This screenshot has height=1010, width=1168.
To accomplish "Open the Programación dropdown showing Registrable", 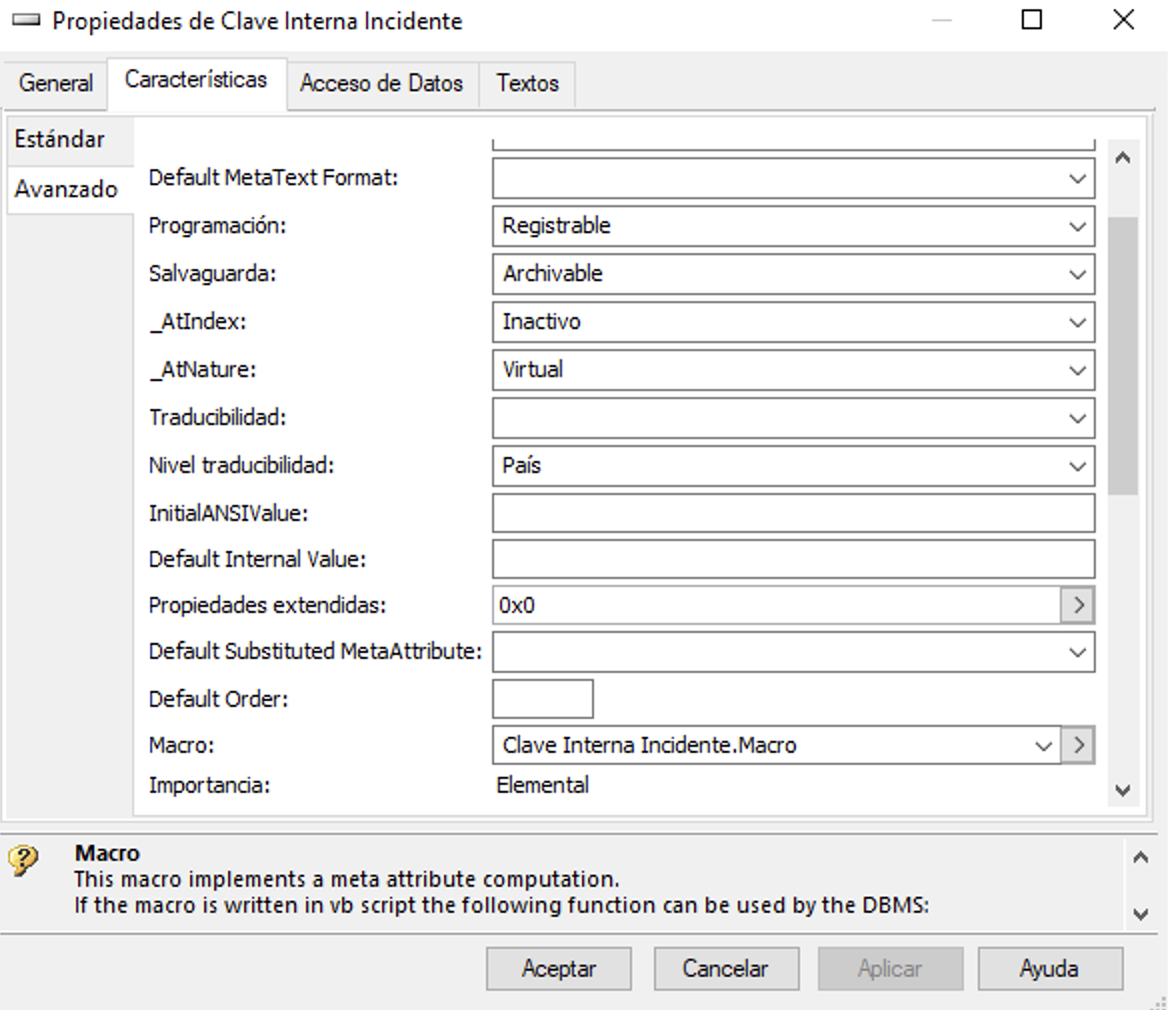I will pyautogui.click(x=1077, y=226).
